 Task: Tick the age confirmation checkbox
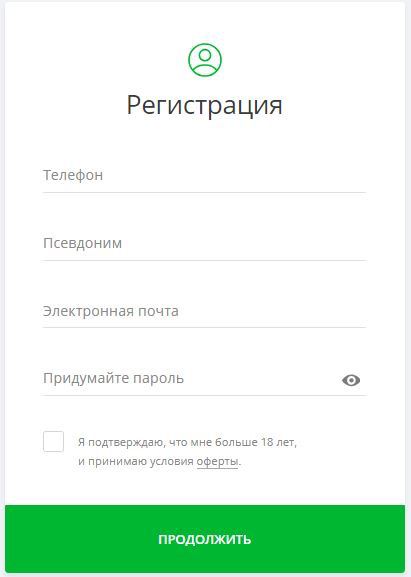coord(53,441)
